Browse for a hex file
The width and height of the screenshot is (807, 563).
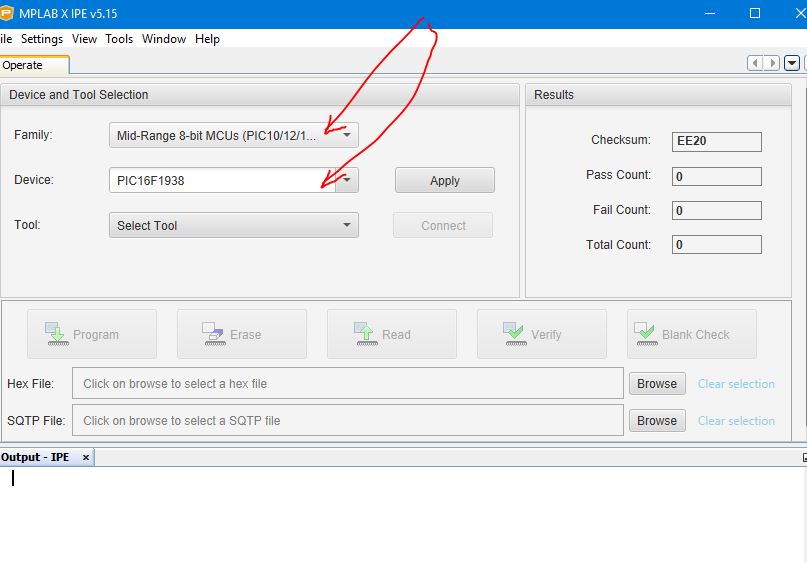pos(657,384)
